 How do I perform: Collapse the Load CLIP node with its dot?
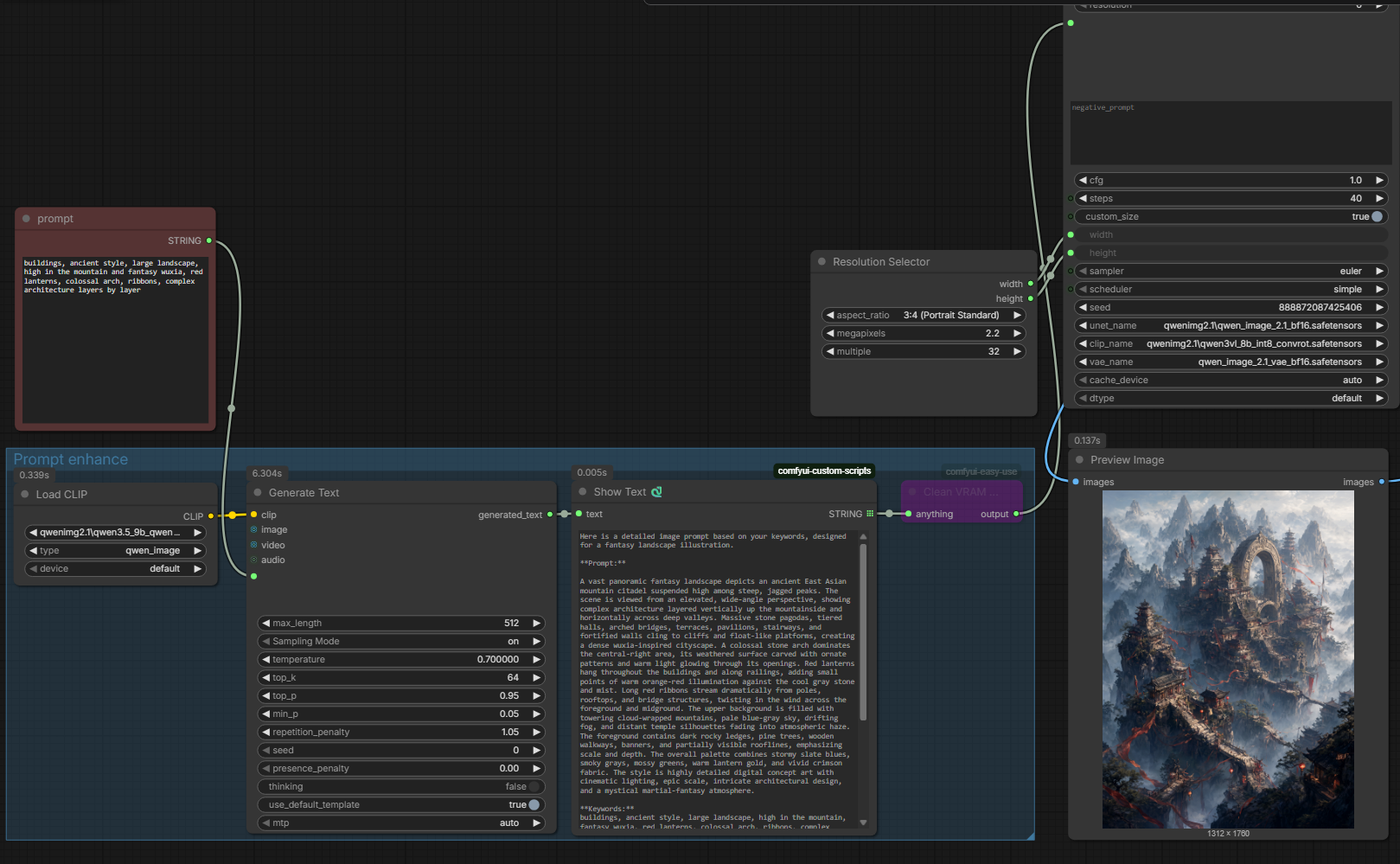coord(25,495)
